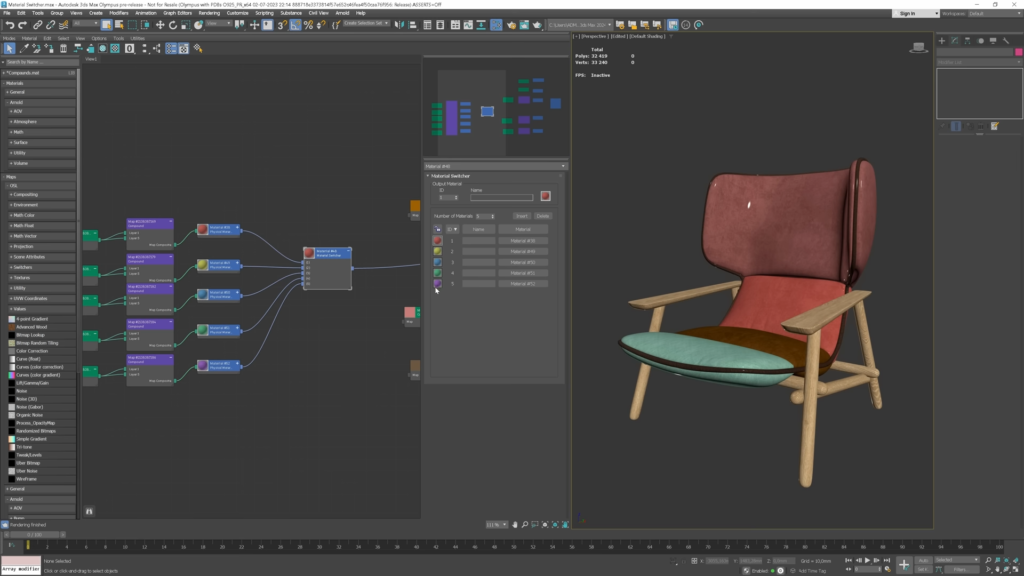1024x576 pixels.
Task: Toggle Show Background in Preview icon
Action: [116, 48]
